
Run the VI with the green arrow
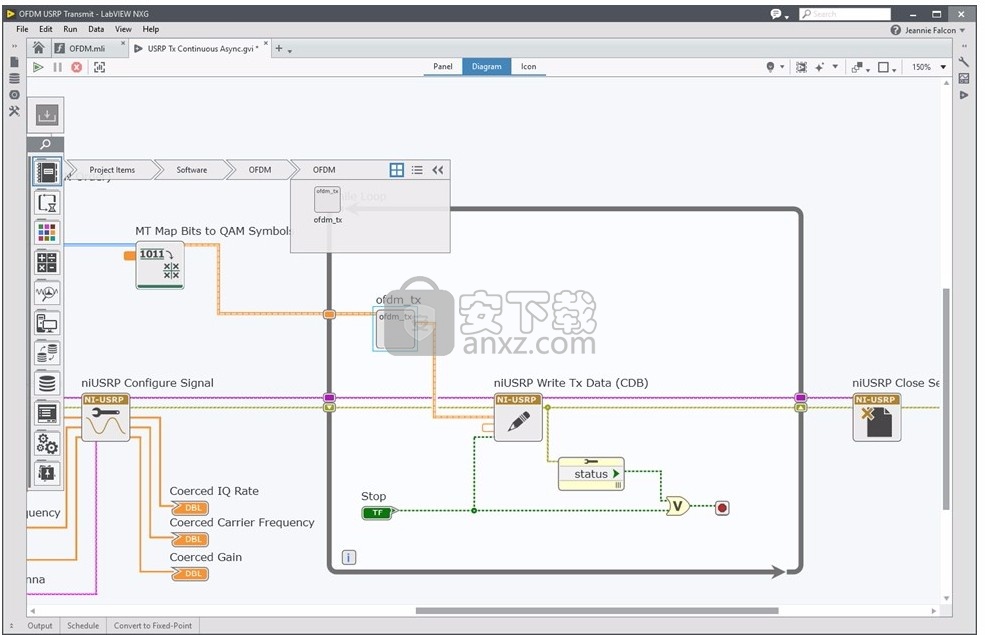coord(38,67)
